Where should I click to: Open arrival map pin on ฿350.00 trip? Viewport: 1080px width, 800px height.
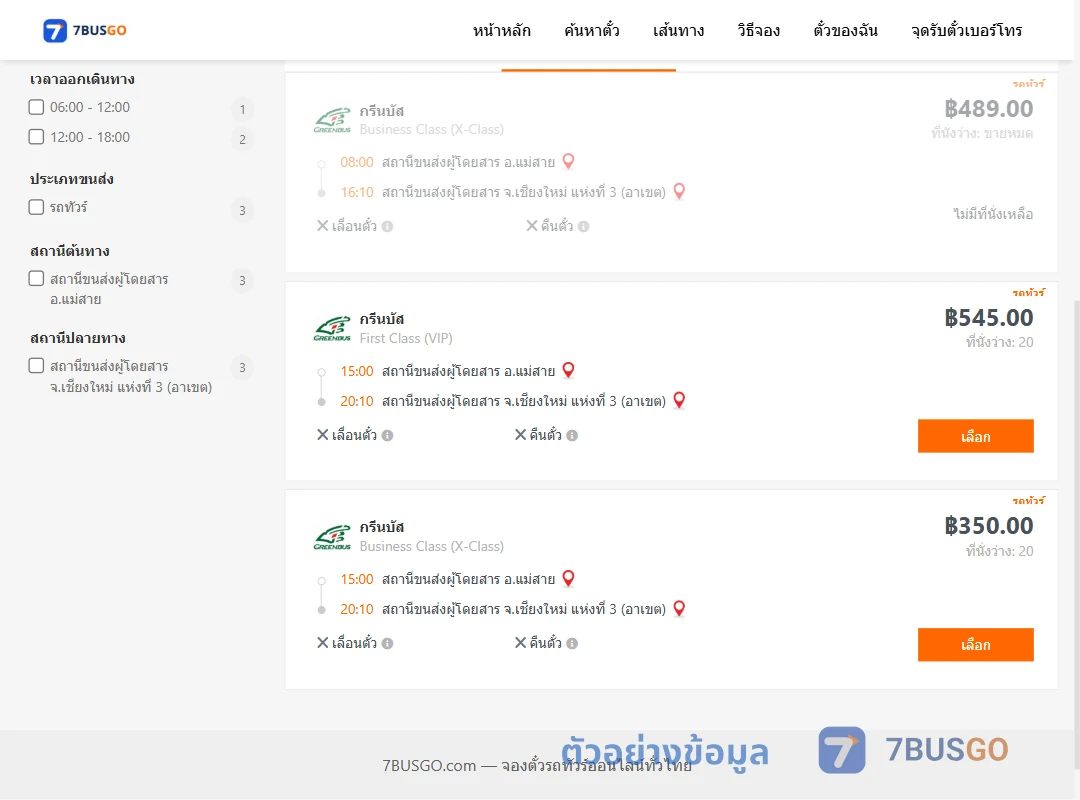679,608
